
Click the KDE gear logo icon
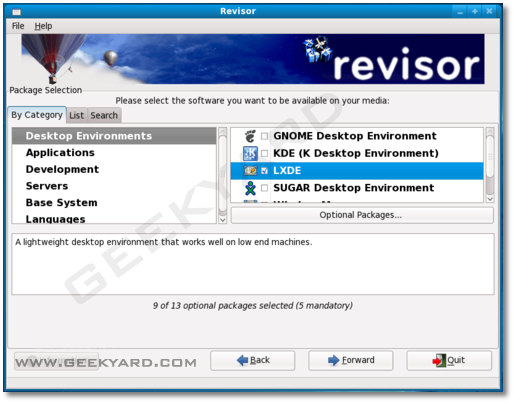point(250,153)
